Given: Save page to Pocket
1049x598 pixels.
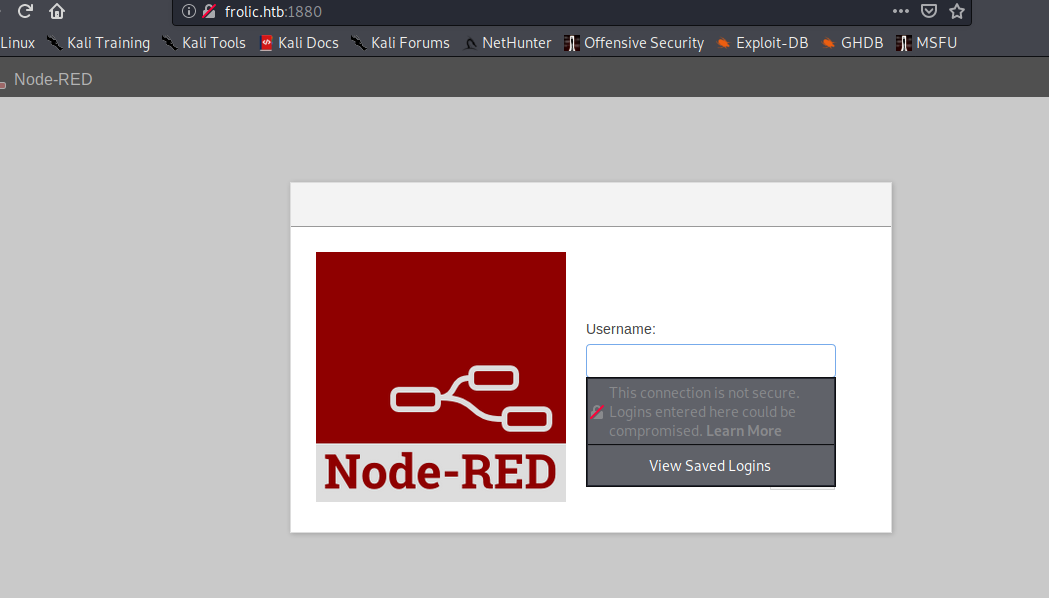Looking at the screenshot, I should pos(929,11).
